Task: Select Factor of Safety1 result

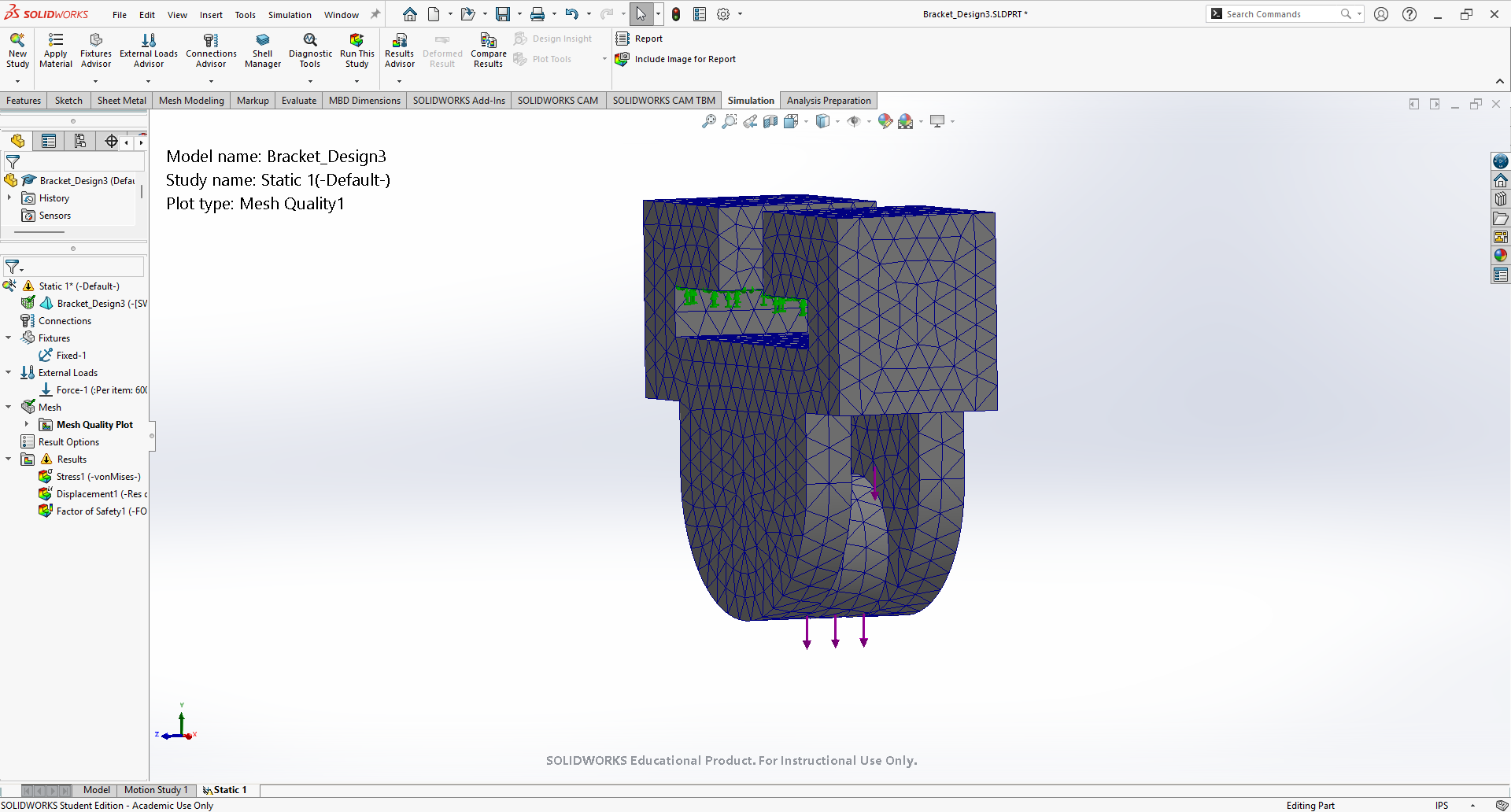Action: pyautogui.click(x=93, y=511)
